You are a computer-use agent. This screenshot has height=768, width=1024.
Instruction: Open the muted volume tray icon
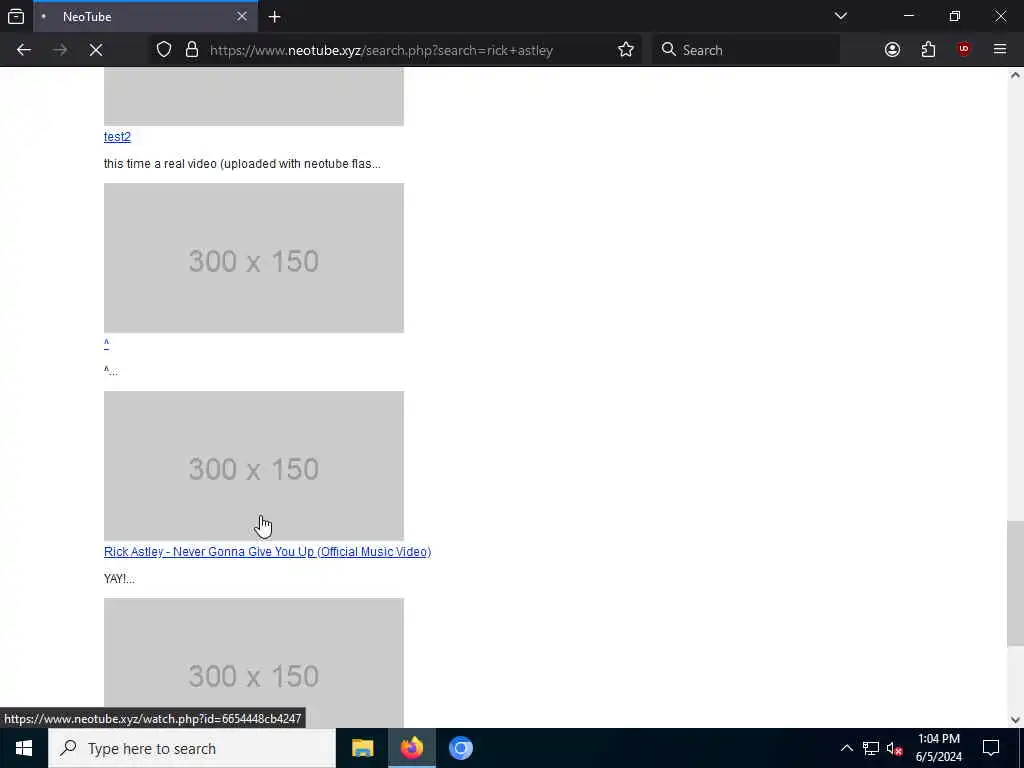(894, 748)
